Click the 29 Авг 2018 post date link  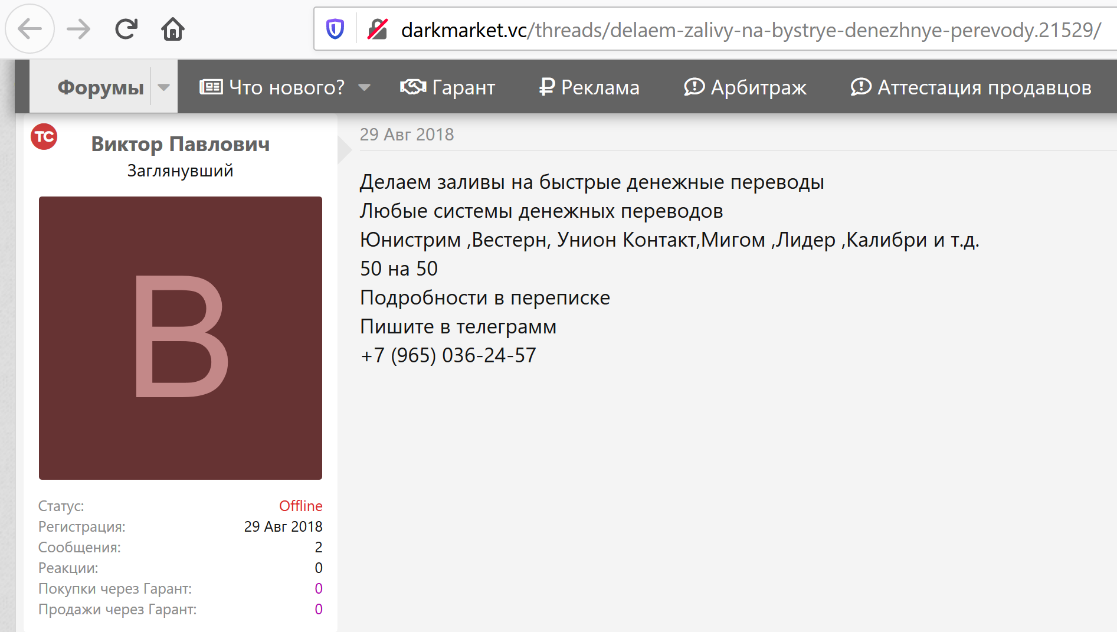(x=407, y=135)
